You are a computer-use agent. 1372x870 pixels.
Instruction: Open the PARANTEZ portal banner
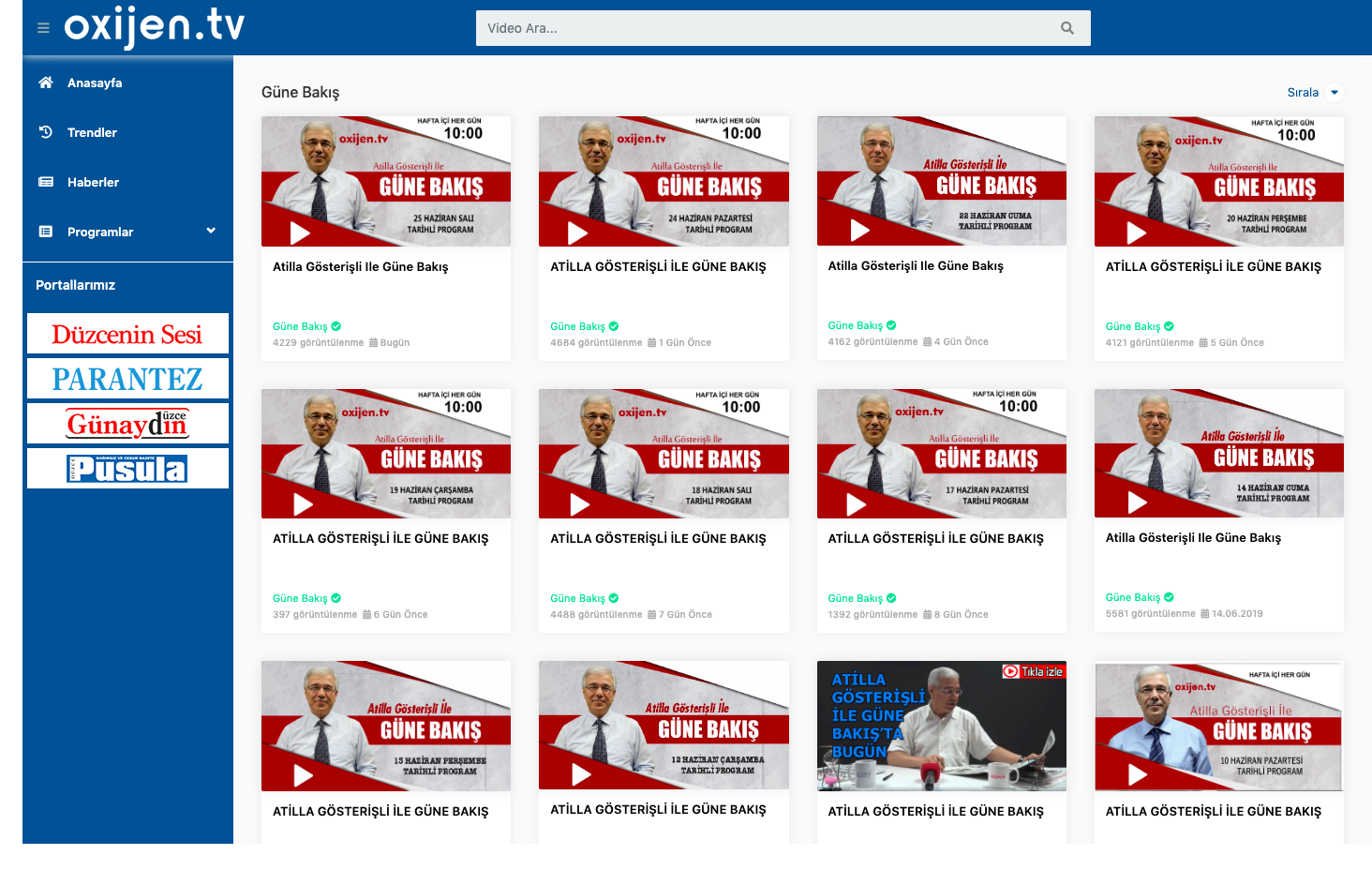tap(127, 379)
